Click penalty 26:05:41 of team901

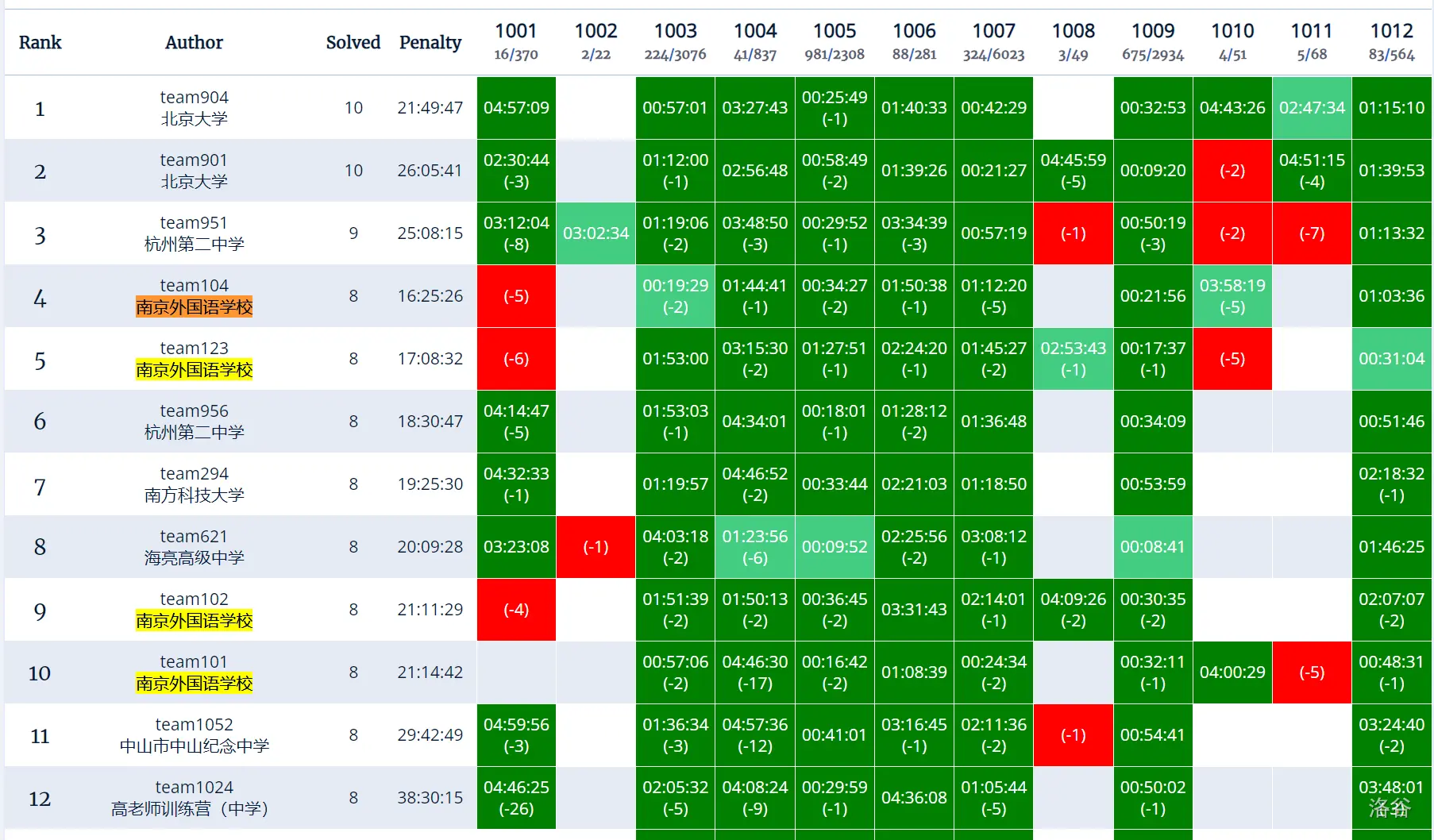click(x=430, y=171)
